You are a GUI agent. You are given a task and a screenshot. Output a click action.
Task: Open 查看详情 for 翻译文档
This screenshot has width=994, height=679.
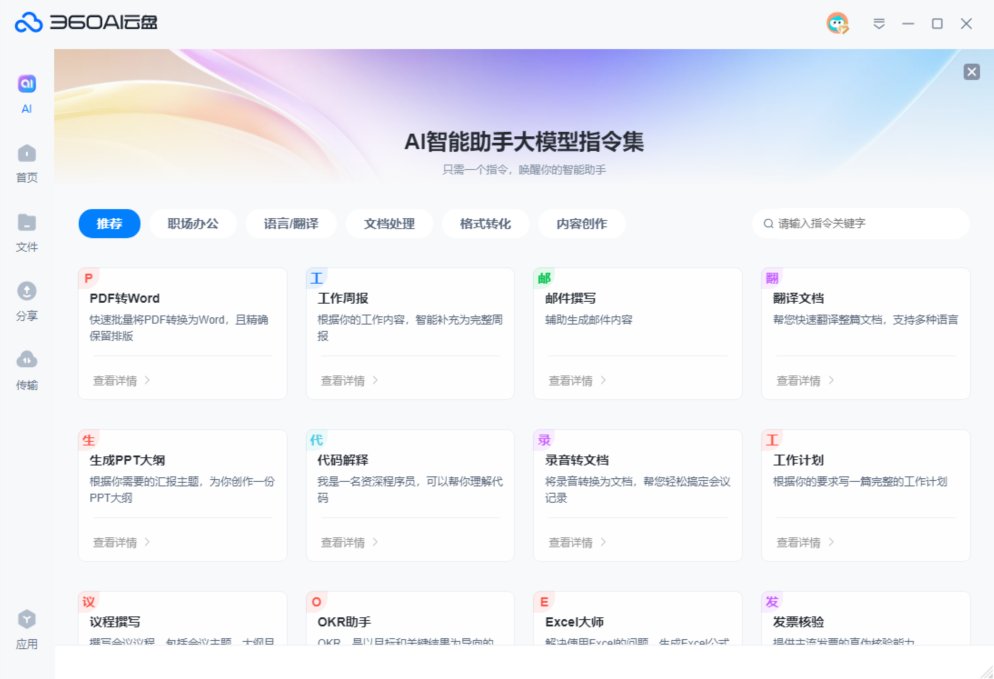tap(805, 380)
